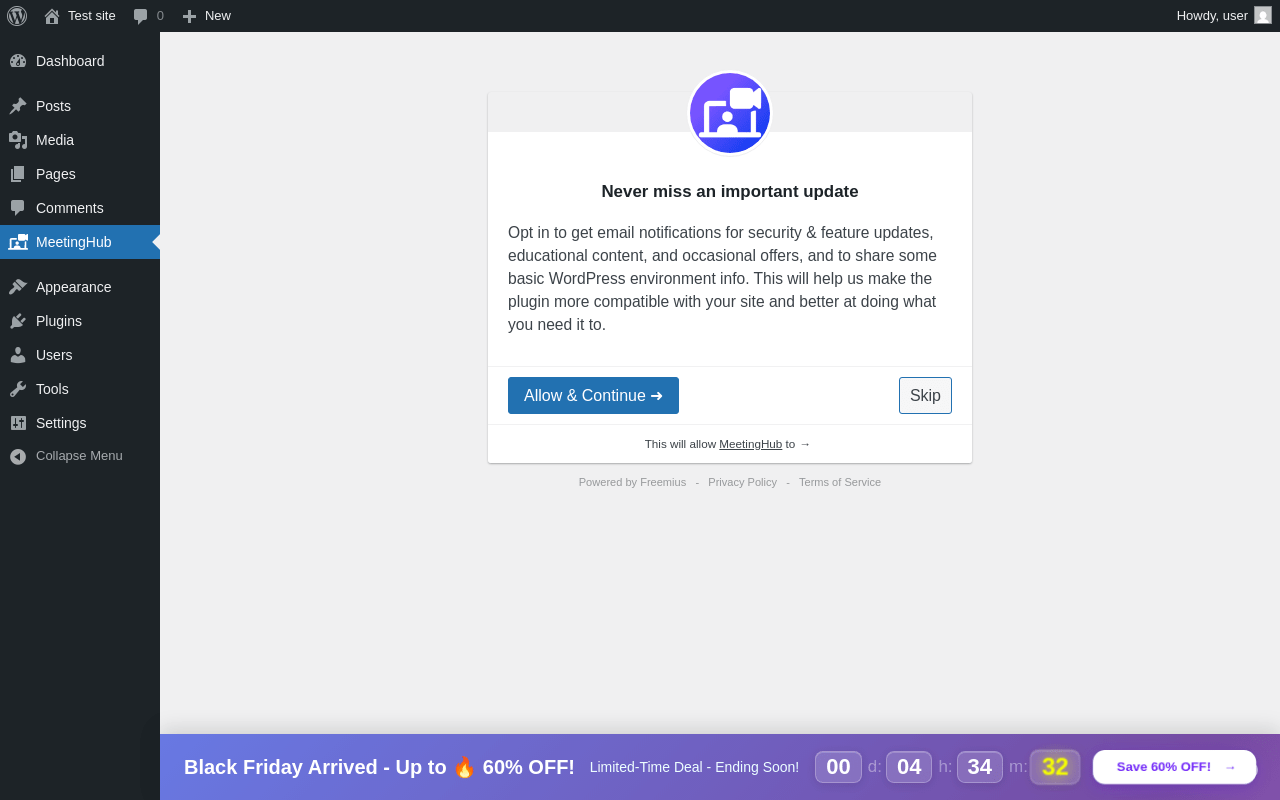Click the Appearance paintbrush icon
The height and width of the screenshot is (800, 1280).
click(18, 287)
